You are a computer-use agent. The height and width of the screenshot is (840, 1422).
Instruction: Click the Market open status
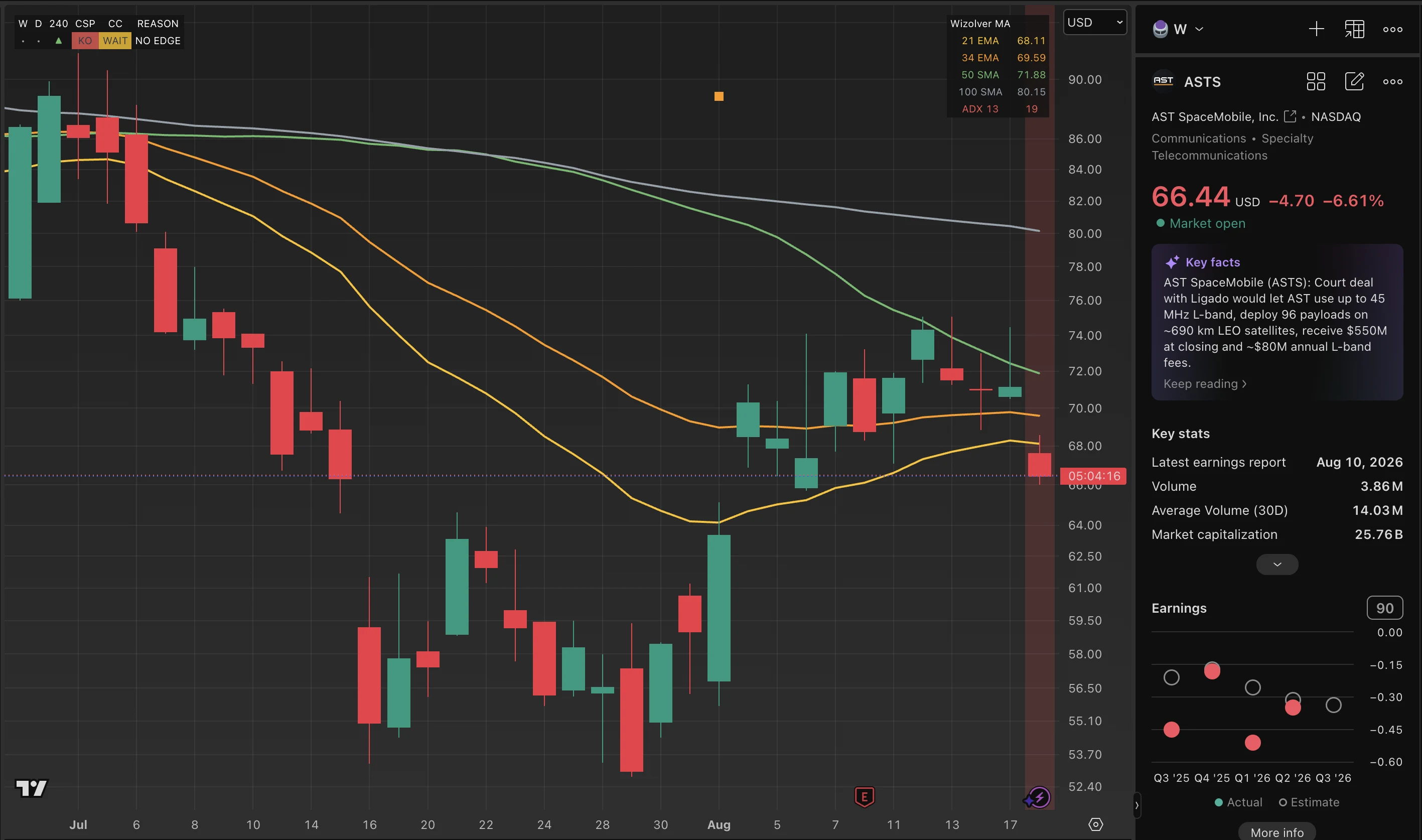tap(1201, 224)
